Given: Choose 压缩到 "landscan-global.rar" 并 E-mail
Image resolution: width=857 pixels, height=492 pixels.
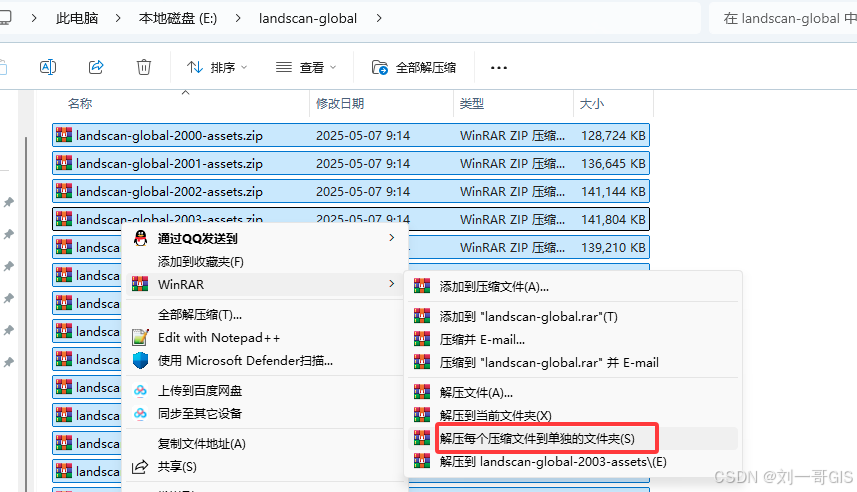Looking at the screenshot, I should (573, 362).
